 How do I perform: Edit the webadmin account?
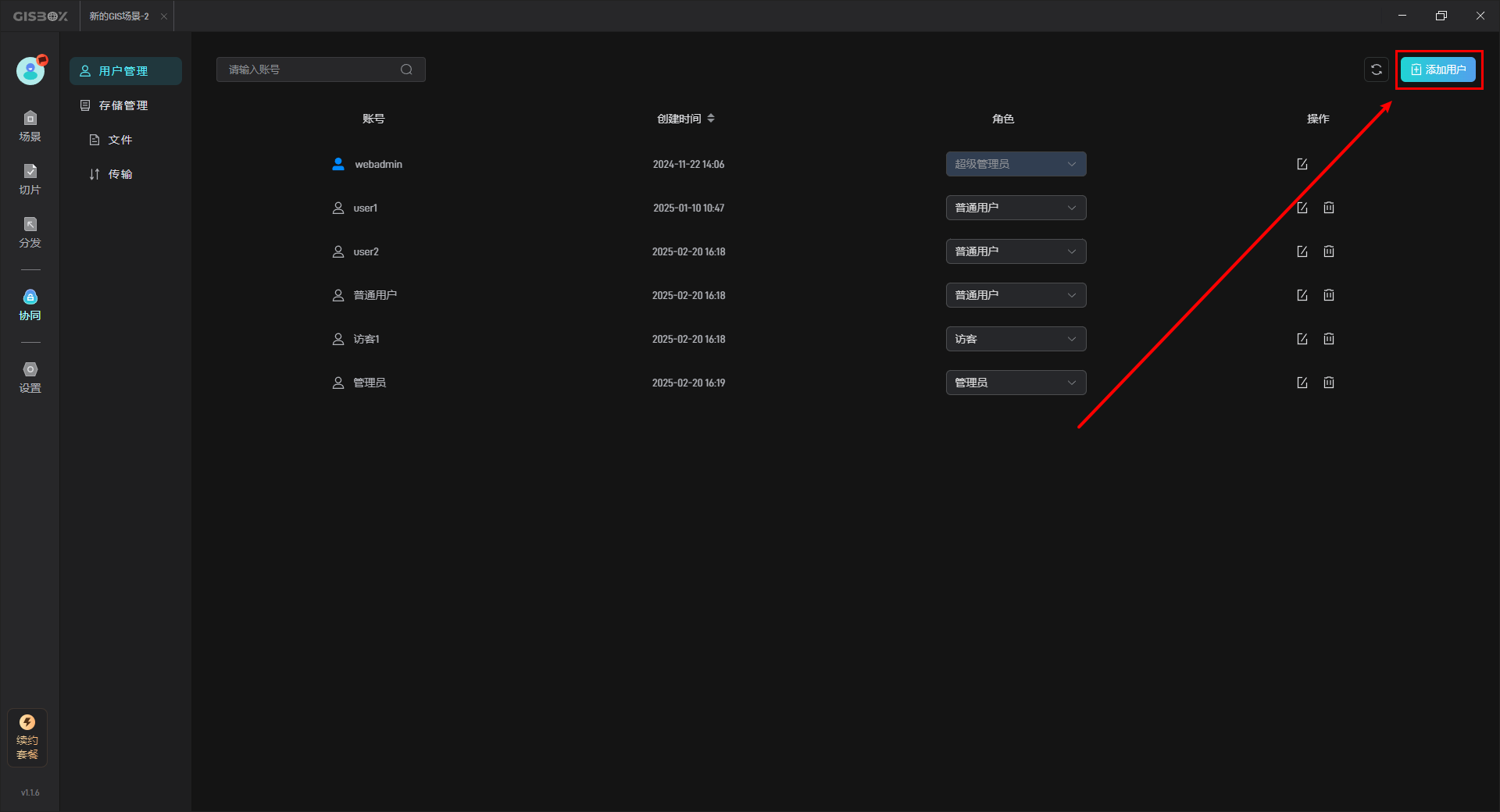click(x=1302, y=164)
